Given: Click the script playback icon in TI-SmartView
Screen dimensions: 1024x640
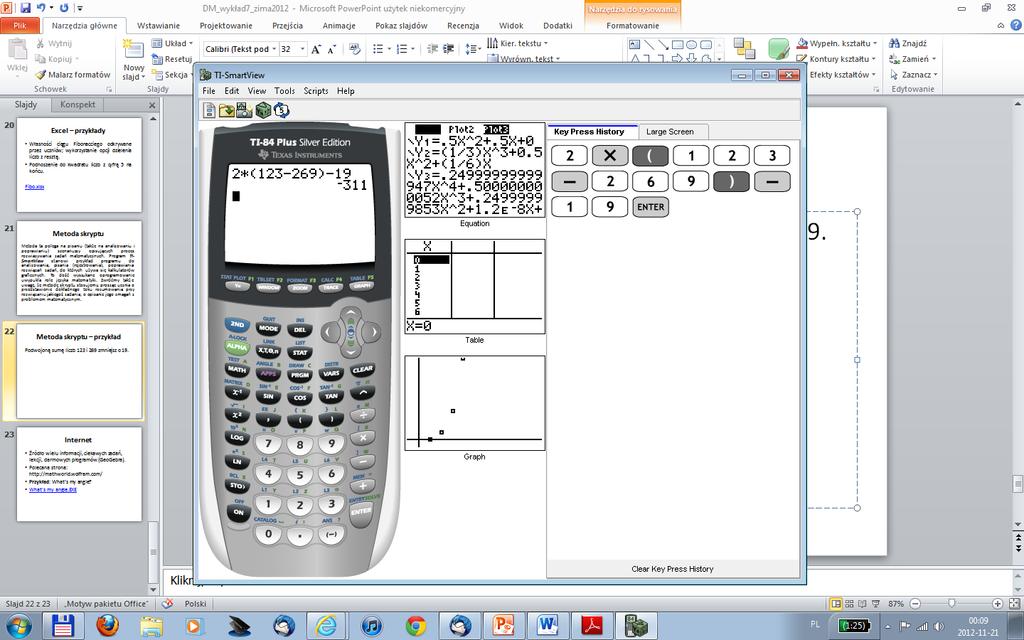Looking at the screenshot, I should point(281,110).
